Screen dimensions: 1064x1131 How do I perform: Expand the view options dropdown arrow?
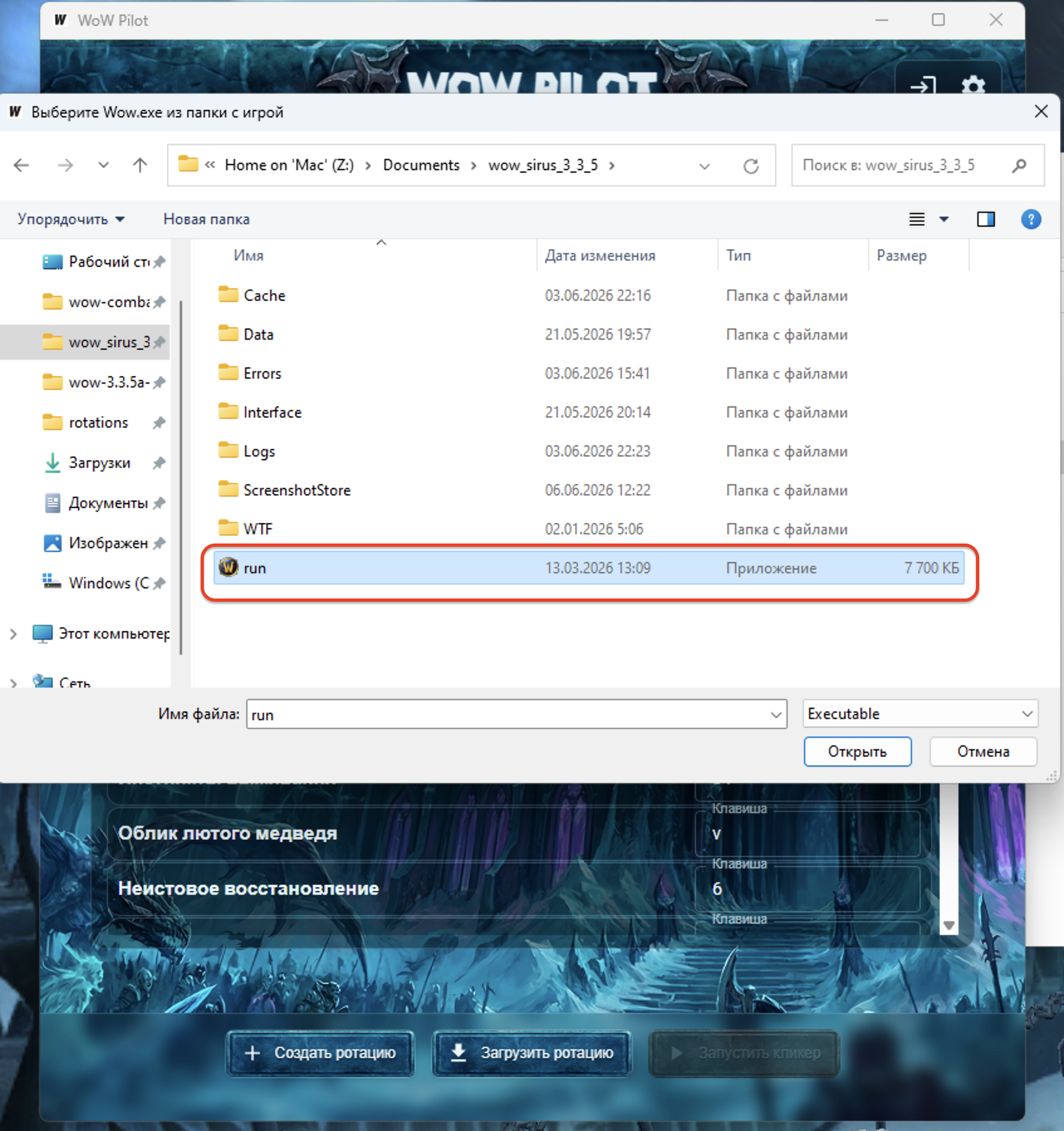tap(944, 219)
